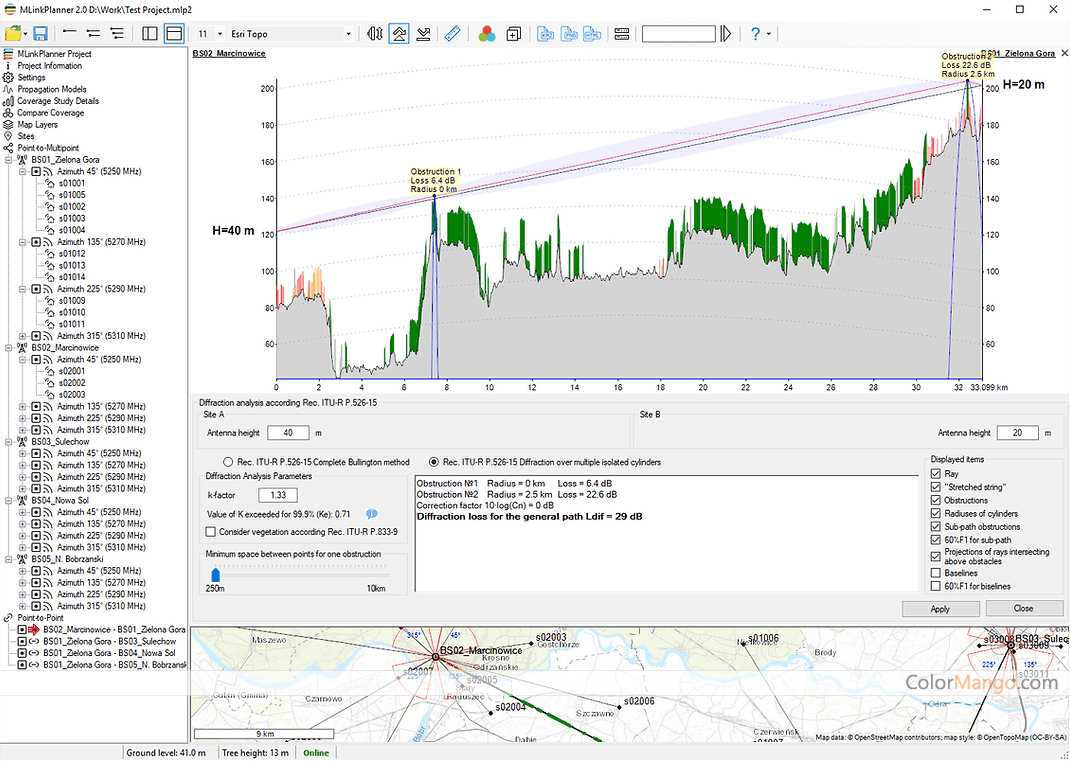Image resolution: width=1070 pixels, height=761 pixels.
Task: Click the single-pane layout toolbar icon
Action: pos(174,34)
